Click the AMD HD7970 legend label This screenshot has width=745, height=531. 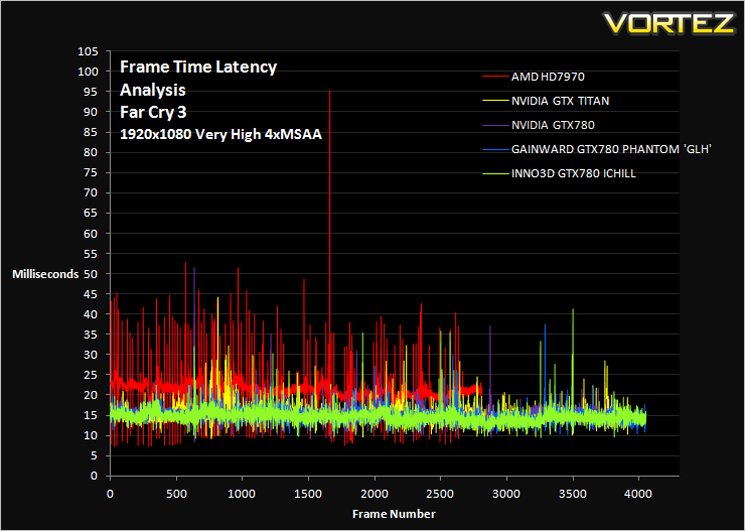click(548, 76)
